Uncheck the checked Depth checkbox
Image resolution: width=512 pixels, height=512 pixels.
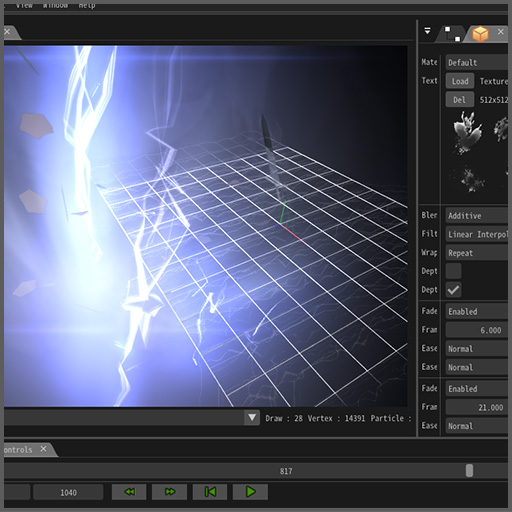tap(453, 290)
